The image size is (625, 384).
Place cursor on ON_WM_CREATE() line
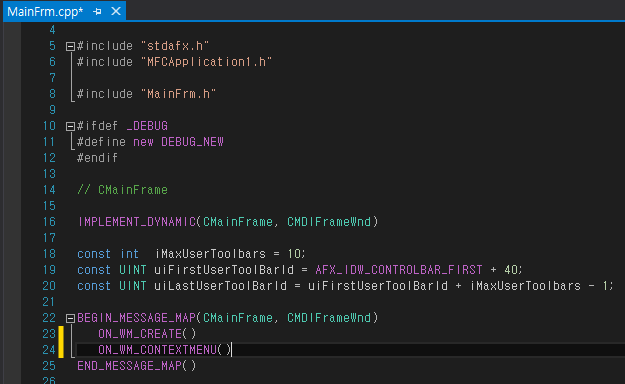[x=147, y=334]
